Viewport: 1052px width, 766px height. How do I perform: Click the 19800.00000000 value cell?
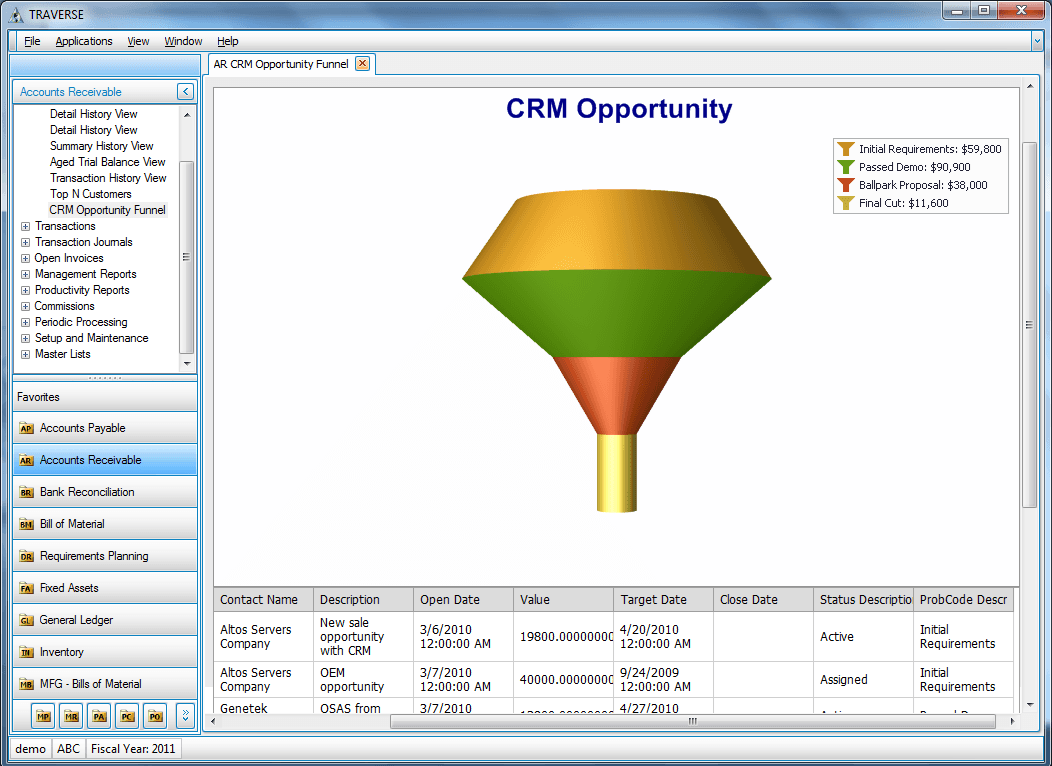tap(563, 637)
